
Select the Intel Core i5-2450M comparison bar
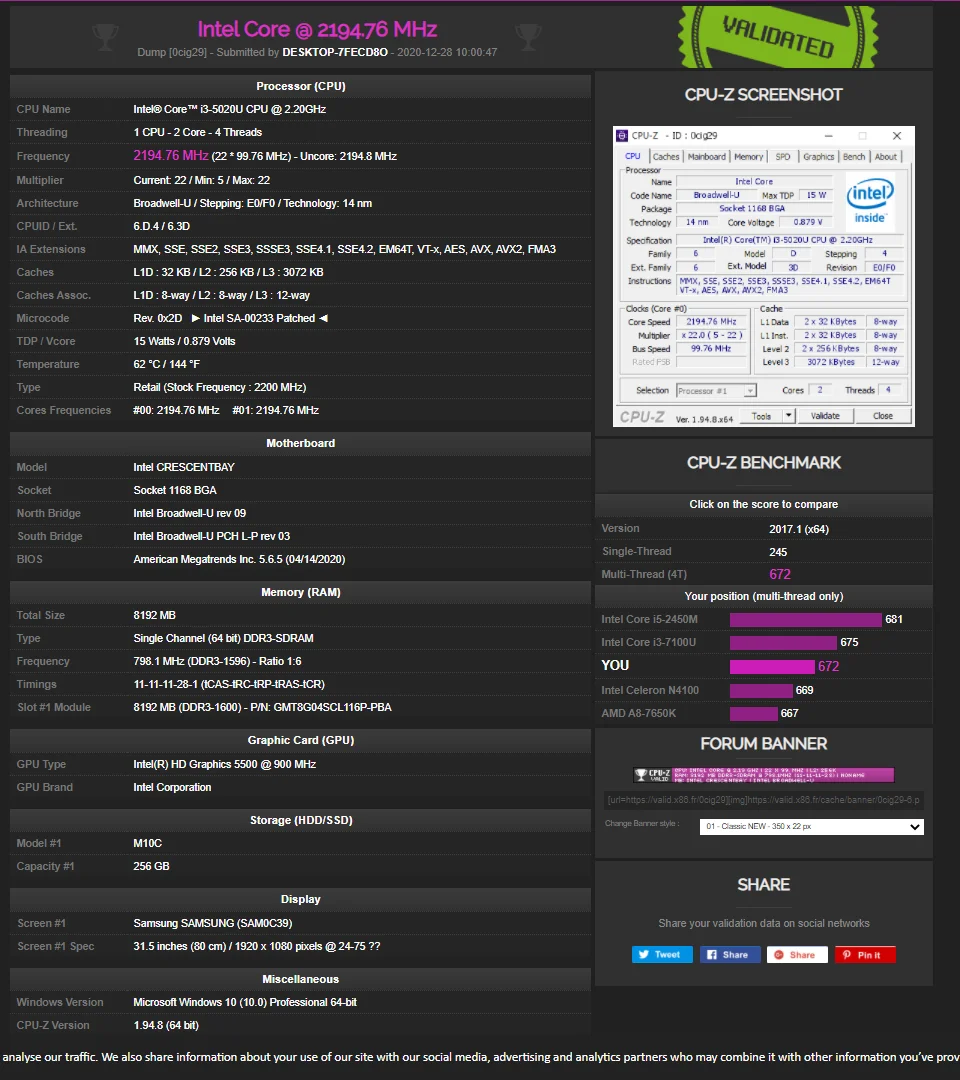tap(806, 619)
